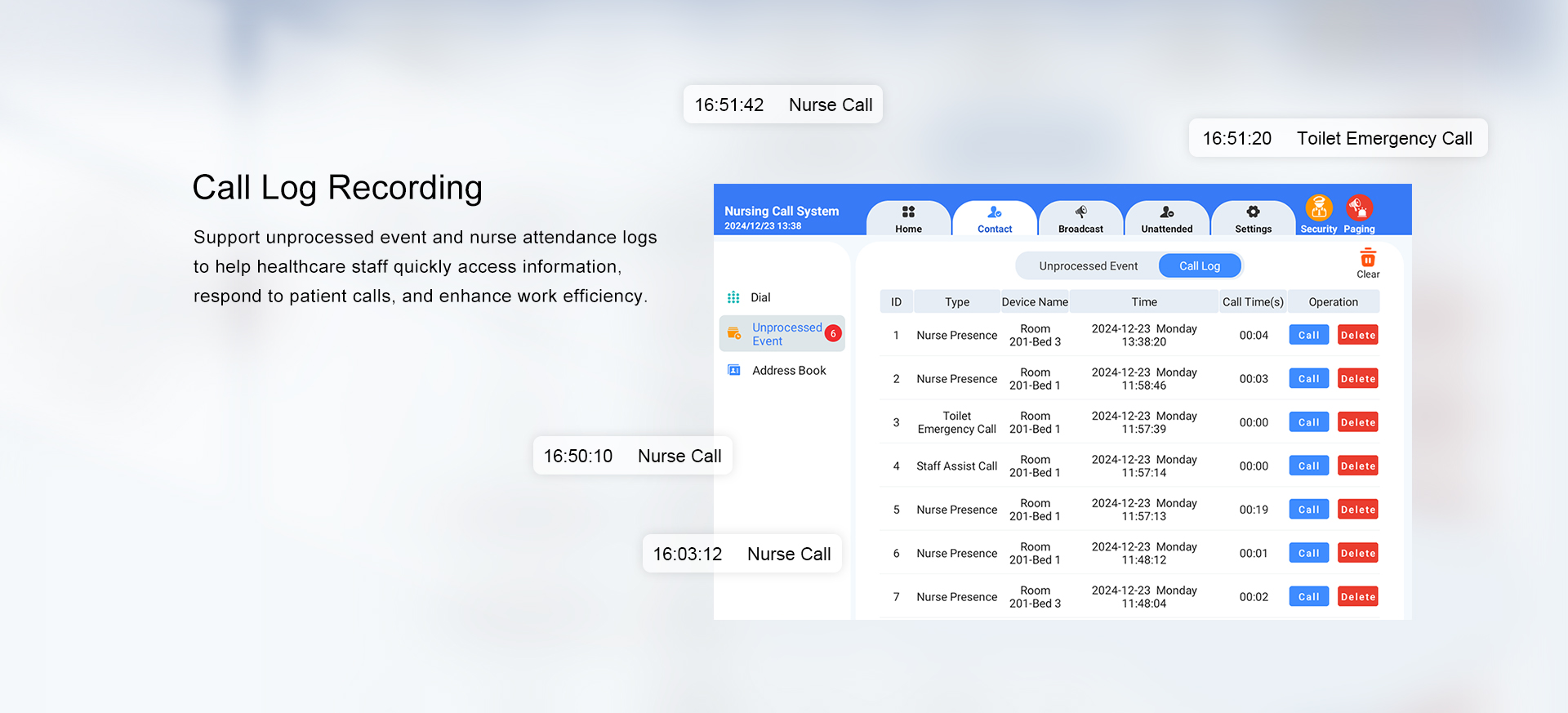Select the Contact tab

[994, 218]
